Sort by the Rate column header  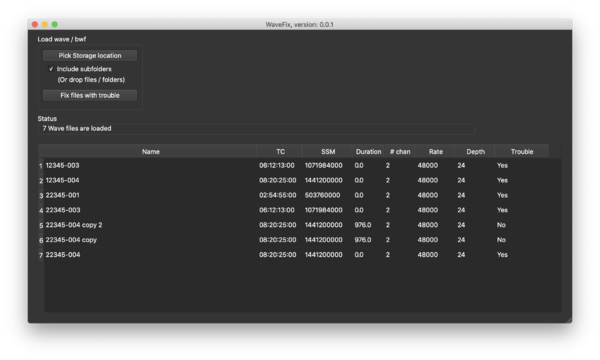click(435, 151)
